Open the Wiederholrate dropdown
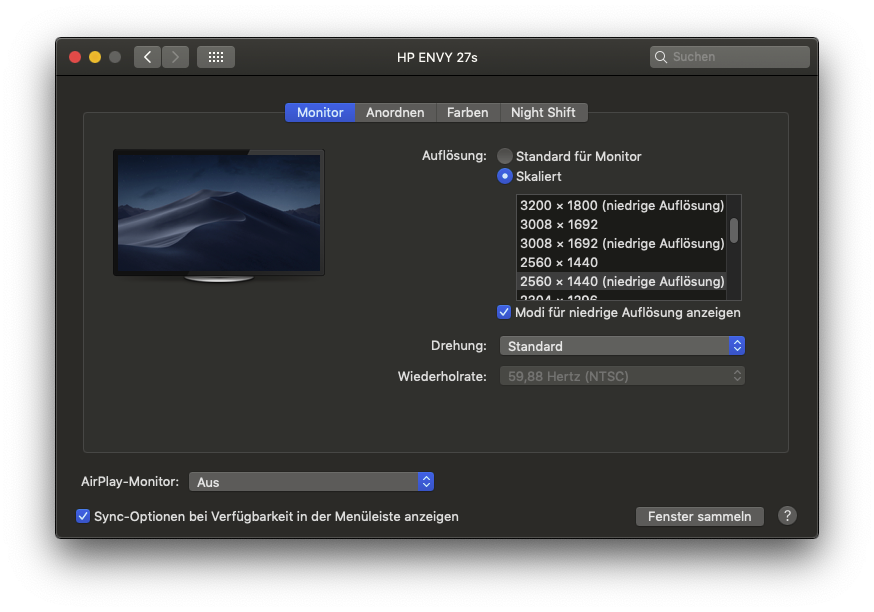Viewport: 874px width, 612px height. coord(622,376)
